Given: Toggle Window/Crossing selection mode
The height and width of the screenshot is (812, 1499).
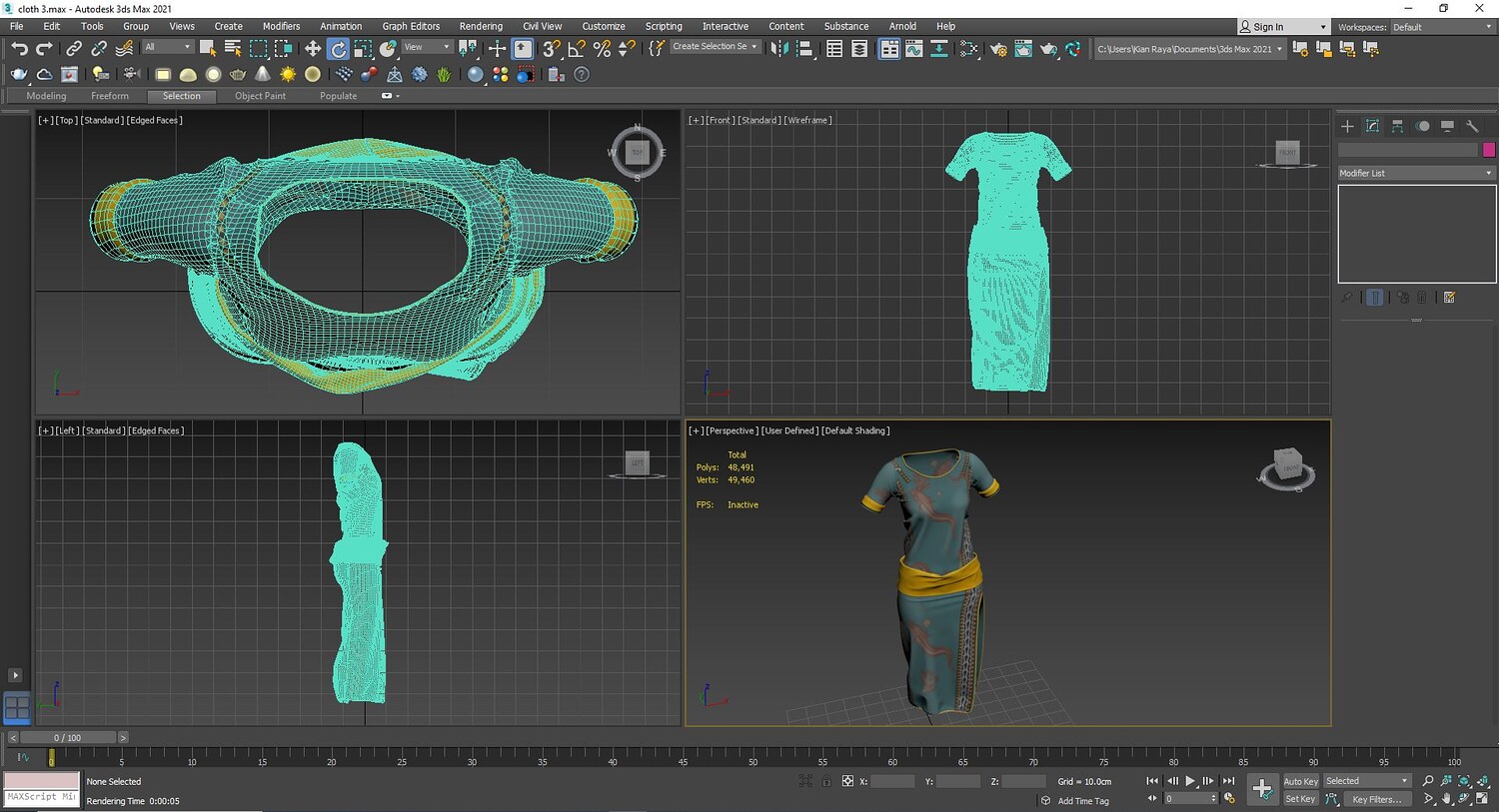Looking at the screenshot, I should point(283,48).
